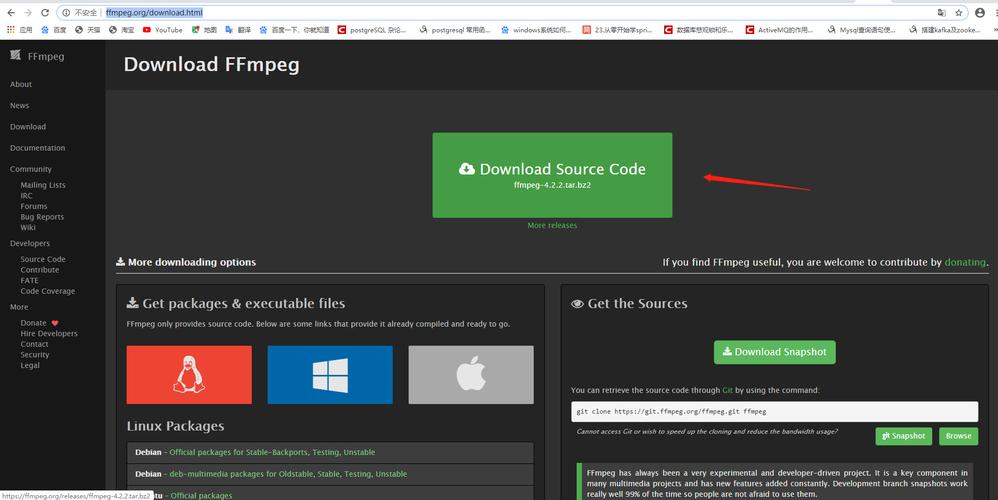Open the ActiveMQ bookmark
This screenshot has height=500, width=998.
780,30
